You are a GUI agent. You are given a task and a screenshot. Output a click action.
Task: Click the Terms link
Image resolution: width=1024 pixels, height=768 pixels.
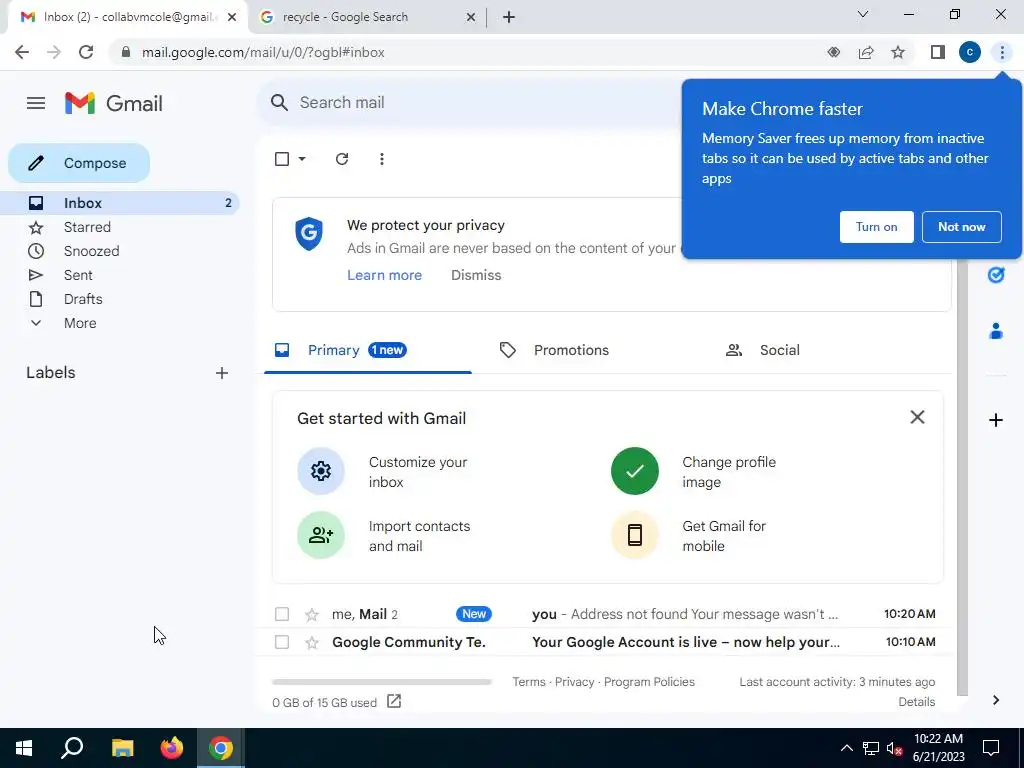click(529, 682)
